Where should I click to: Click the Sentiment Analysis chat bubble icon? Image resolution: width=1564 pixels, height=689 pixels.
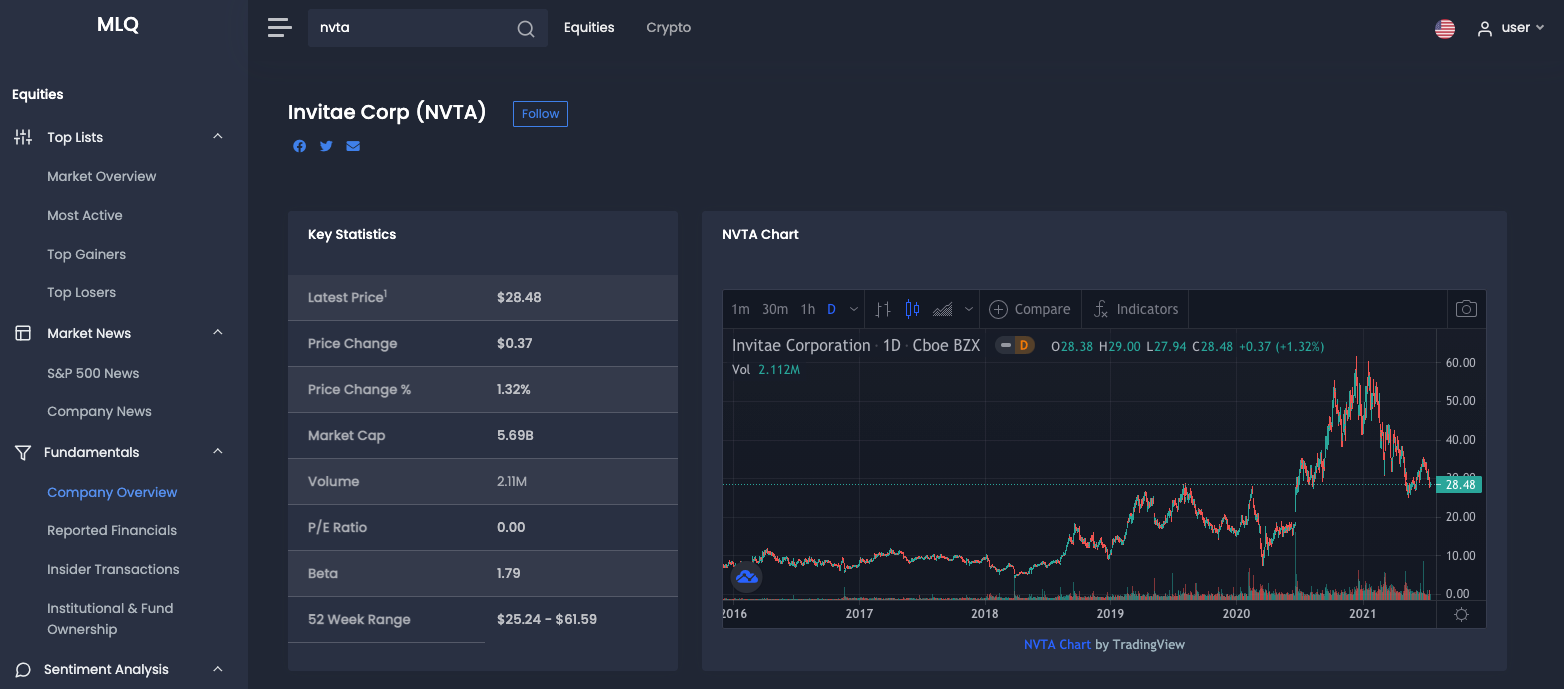pos(22,669)
